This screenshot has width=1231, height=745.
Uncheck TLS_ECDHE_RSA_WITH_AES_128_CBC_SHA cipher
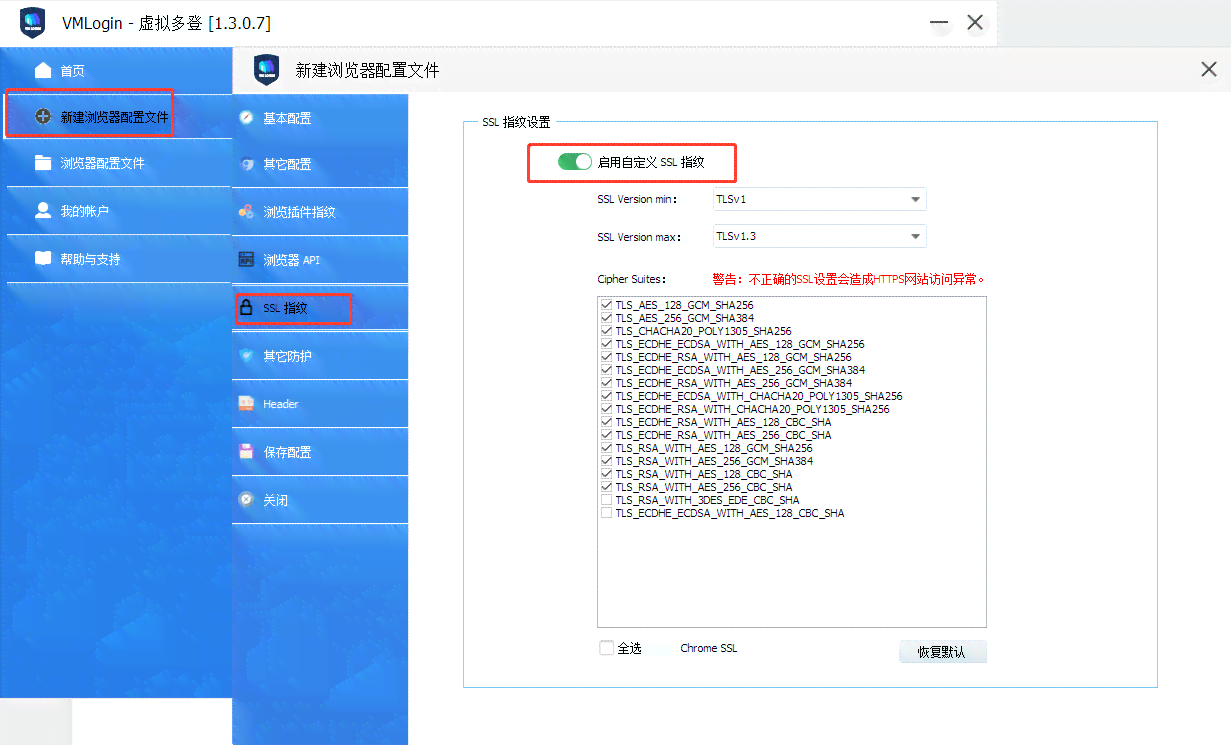pos(606,421)
